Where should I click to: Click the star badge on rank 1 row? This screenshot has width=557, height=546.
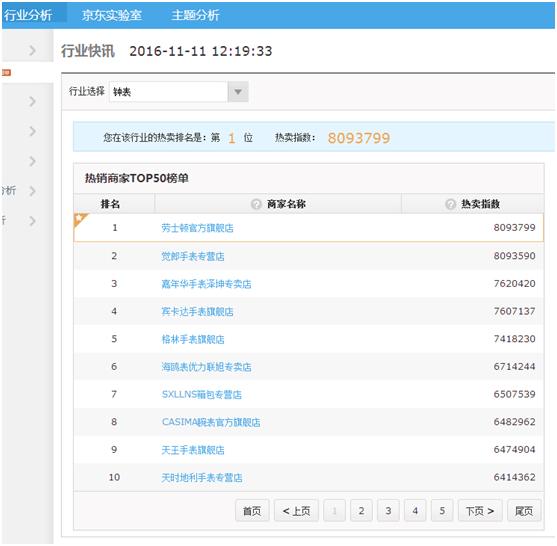[80, 219]
